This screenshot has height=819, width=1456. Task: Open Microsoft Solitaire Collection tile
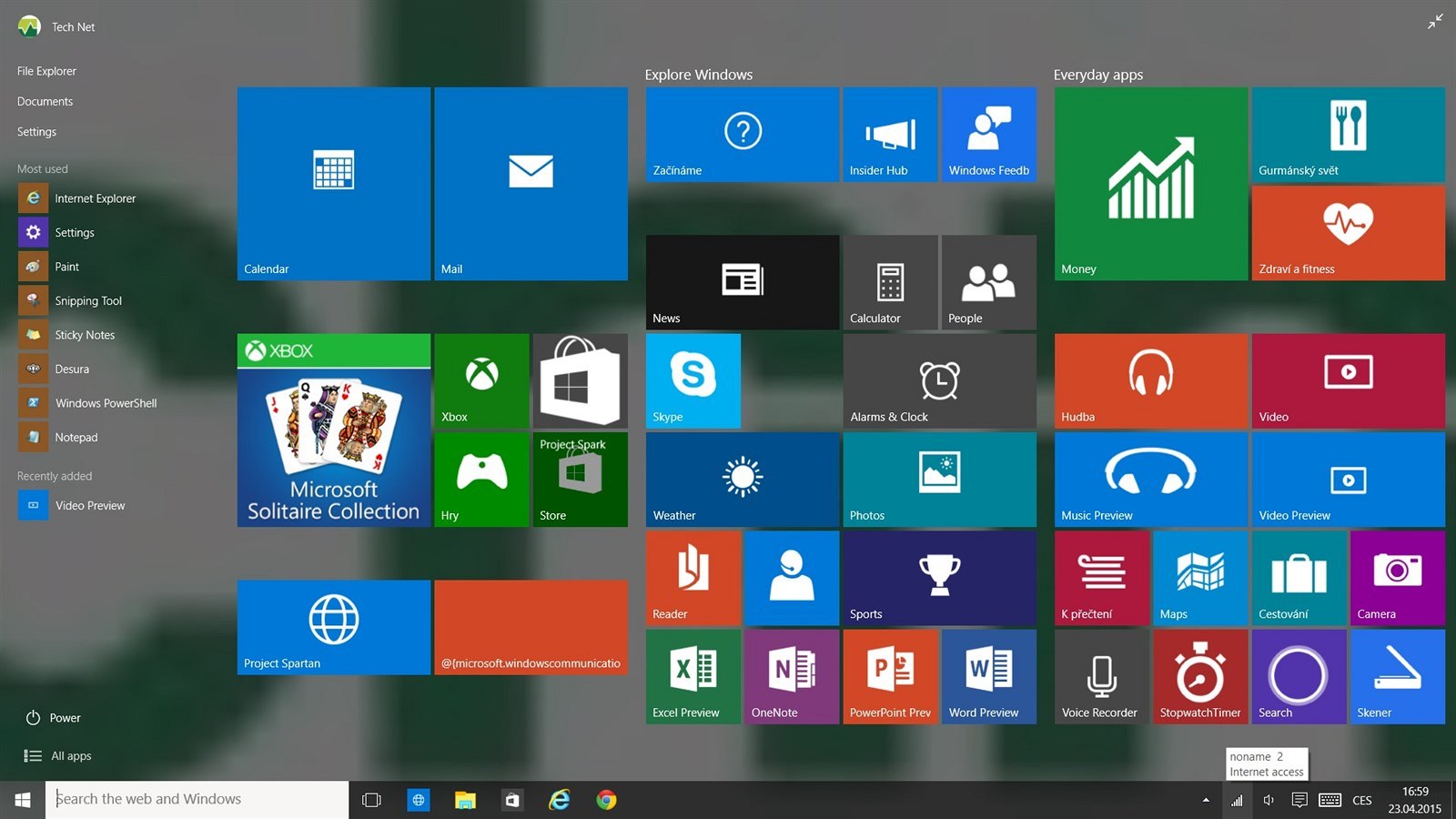pos(333,430)
